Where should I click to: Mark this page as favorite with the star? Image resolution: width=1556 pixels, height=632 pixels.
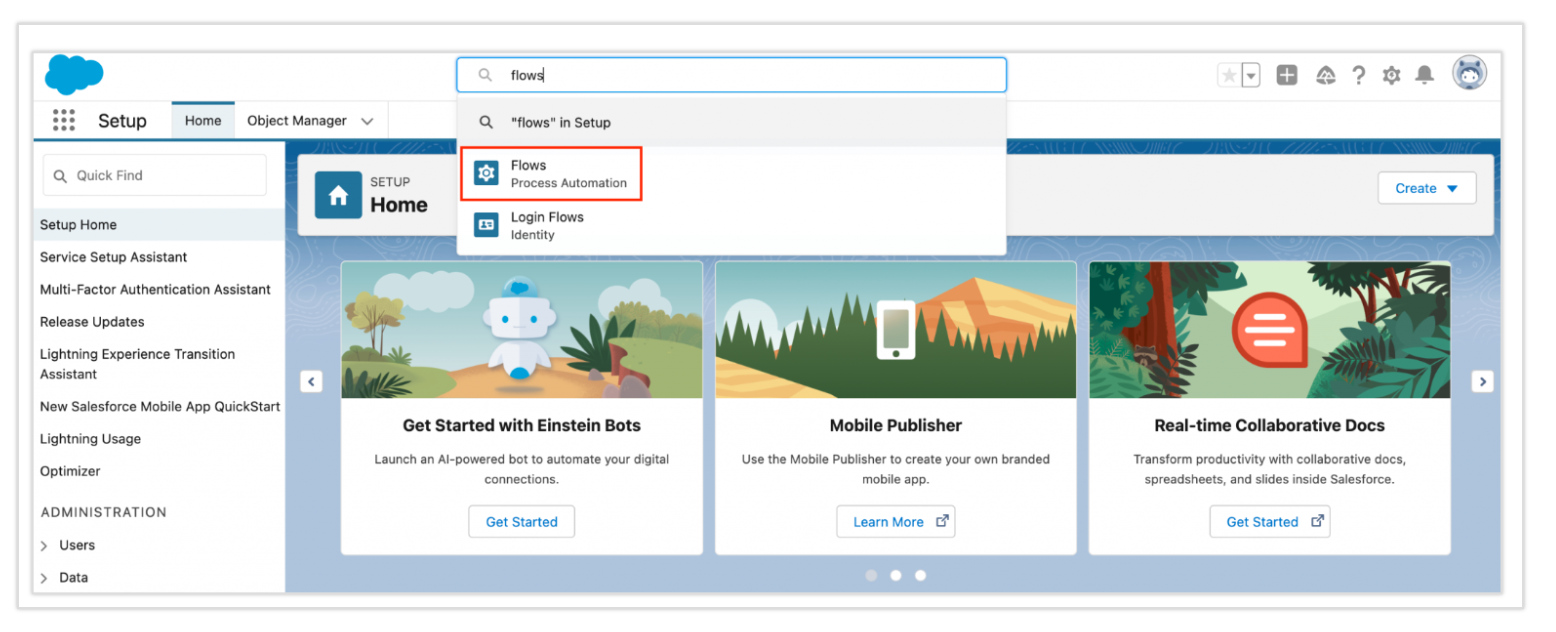[x=1229, y=74]
